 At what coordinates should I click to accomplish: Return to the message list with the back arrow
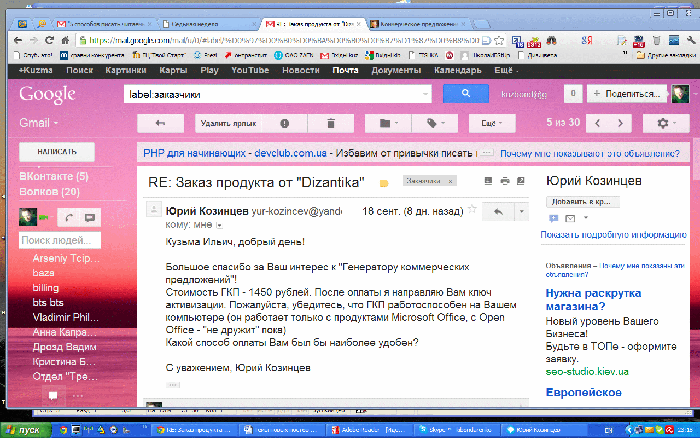(160, 123)
